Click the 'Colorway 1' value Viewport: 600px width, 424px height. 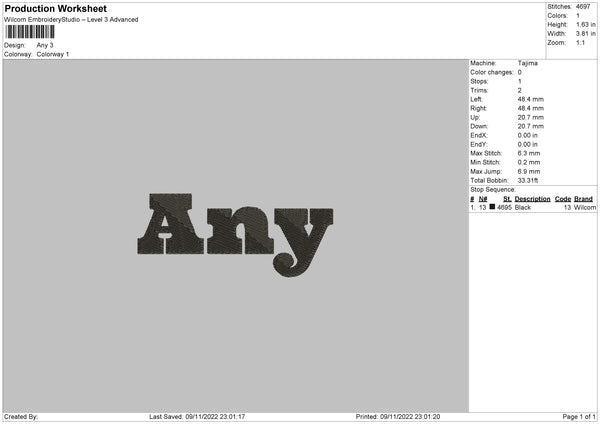(53, 54)
